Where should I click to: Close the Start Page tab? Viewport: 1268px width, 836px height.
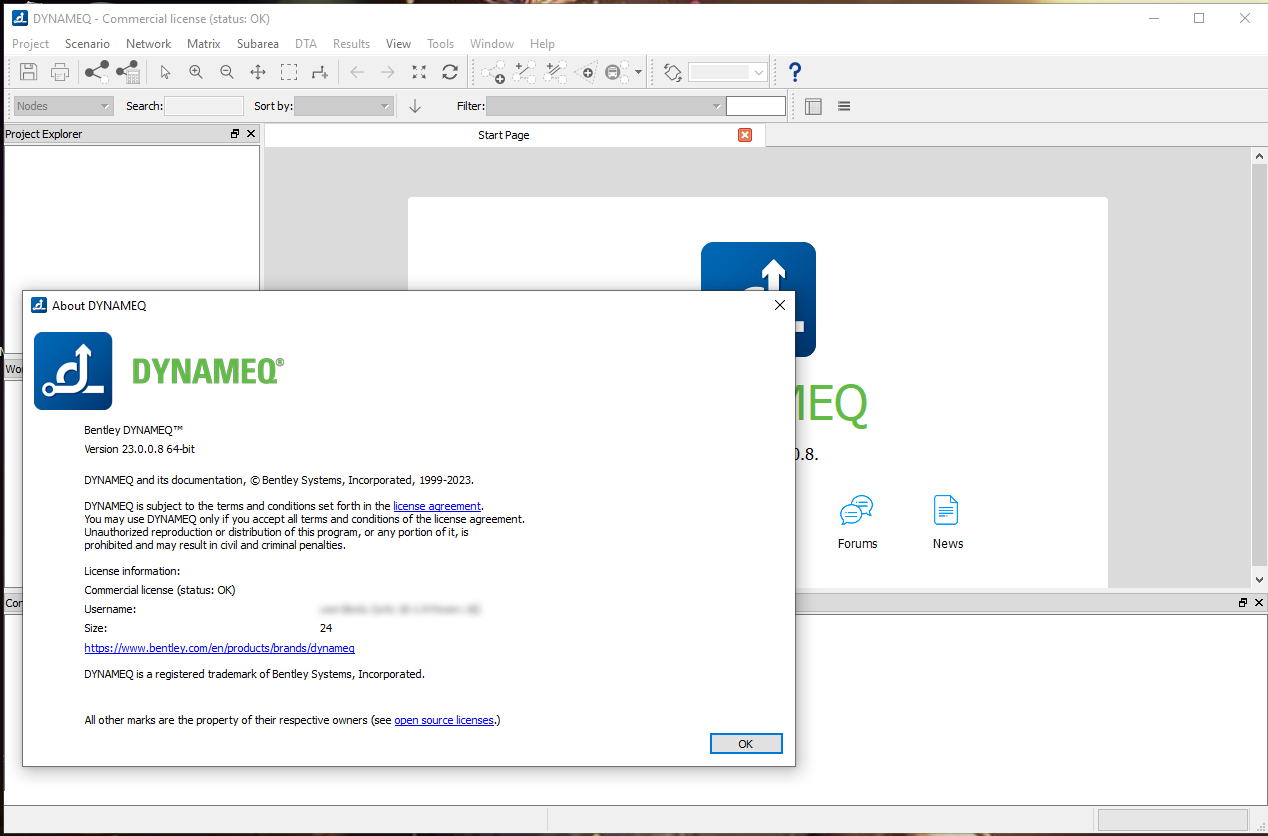745,135
